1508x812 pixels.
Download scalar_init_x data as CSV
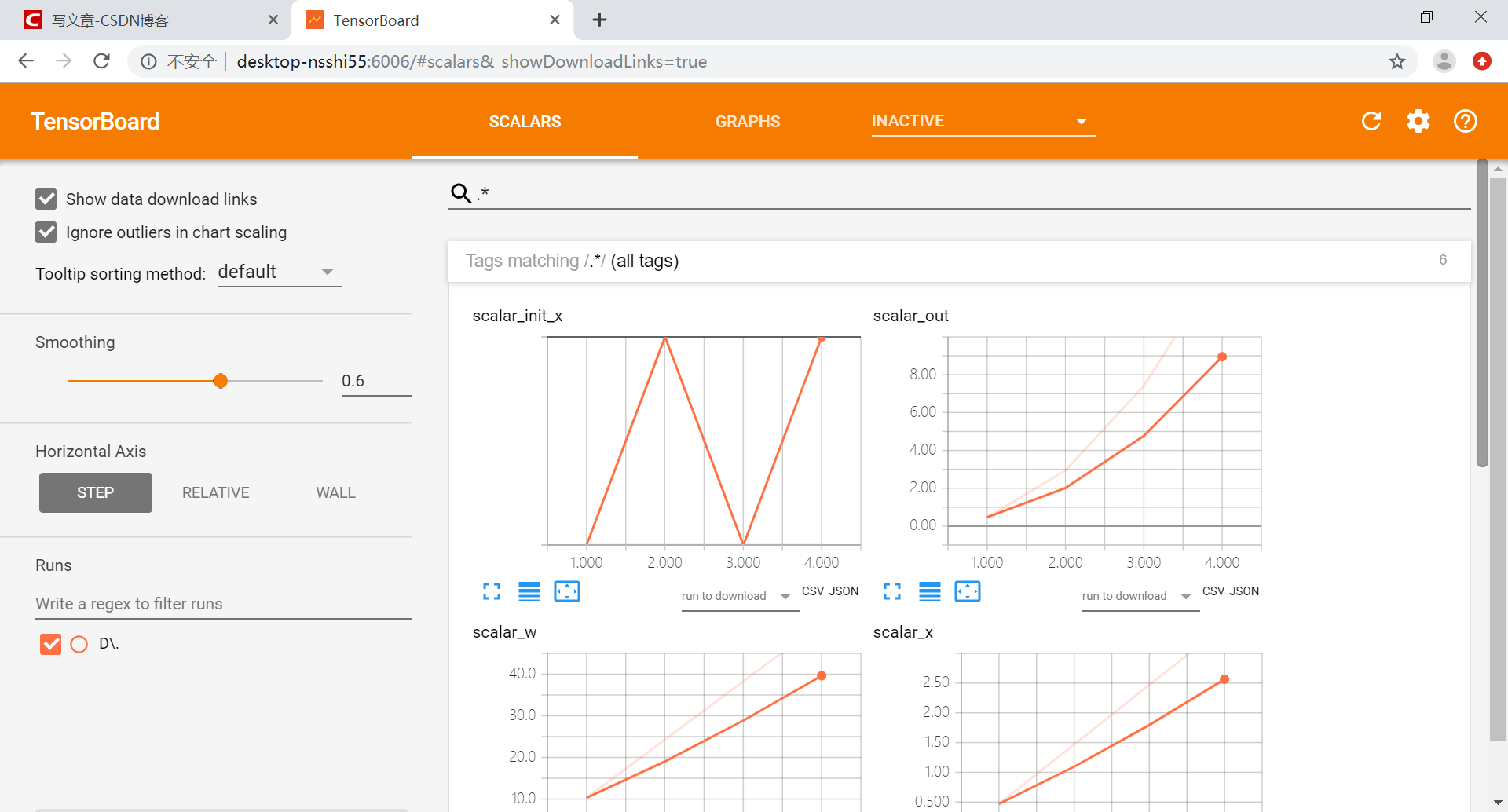pos(812,591)
